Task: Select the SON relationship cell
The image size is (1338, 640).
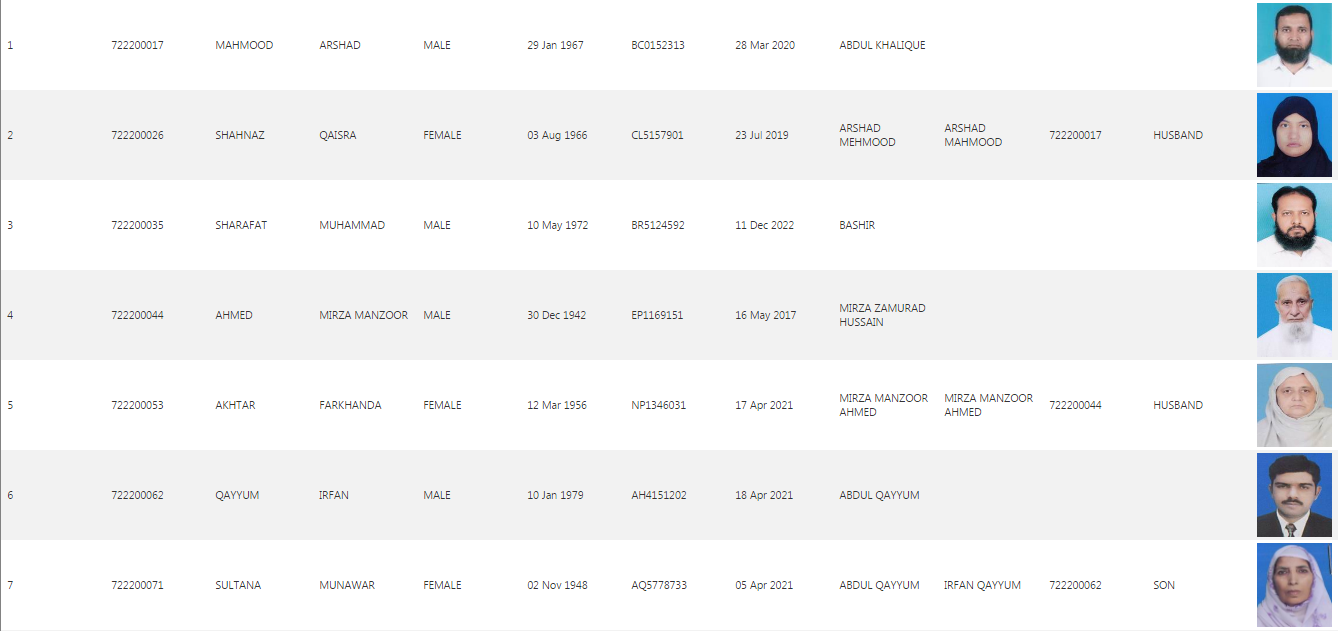Action: tap(1163, 585)
